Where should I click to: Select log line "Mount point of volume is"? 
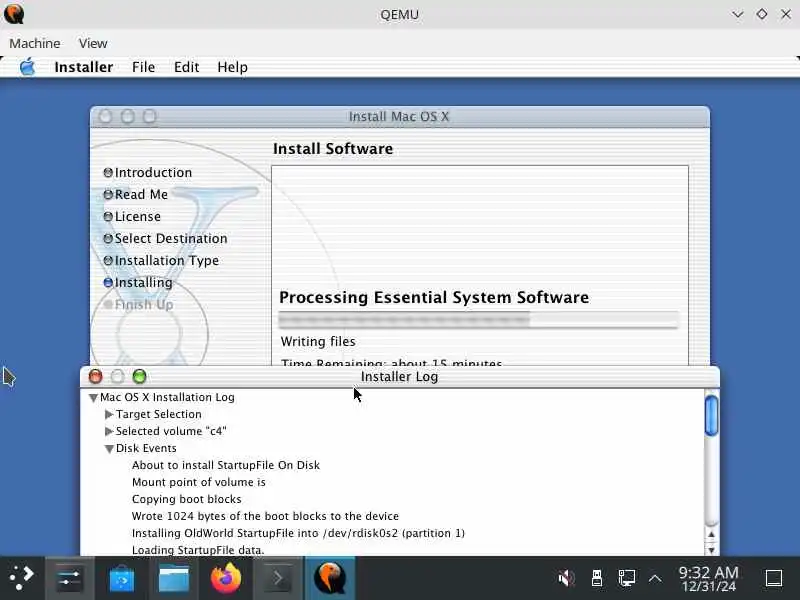(198, 482)
